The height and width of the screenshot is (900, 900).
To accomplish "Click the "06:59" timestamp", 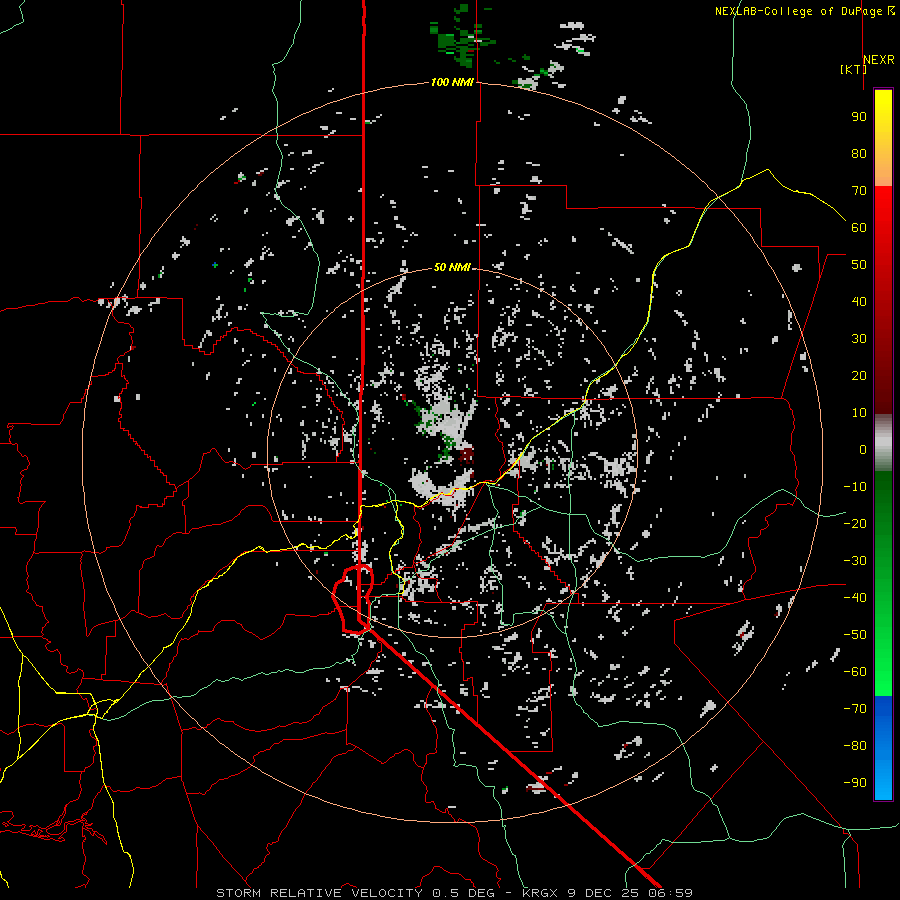I will (670, 893).
